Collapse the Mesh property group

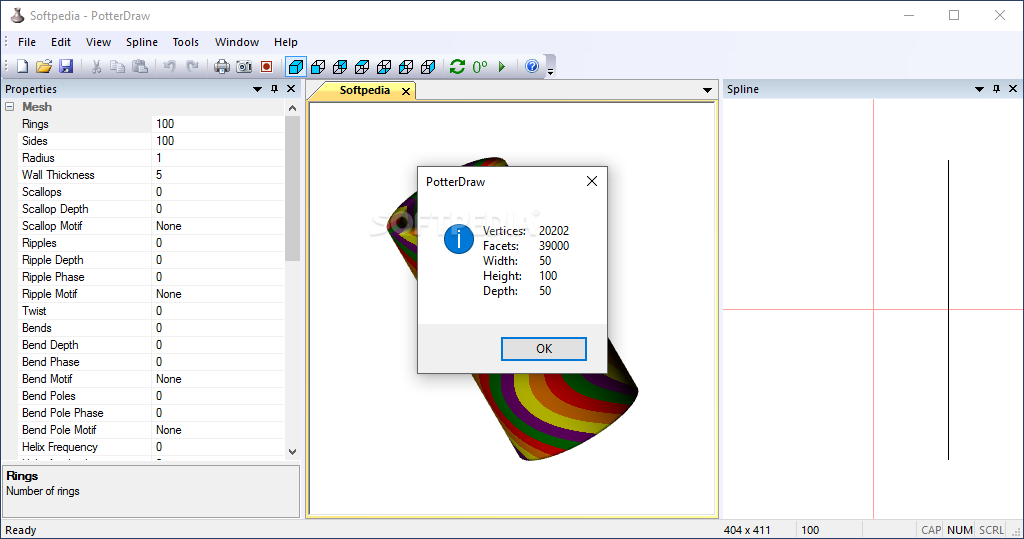point(10,106)
